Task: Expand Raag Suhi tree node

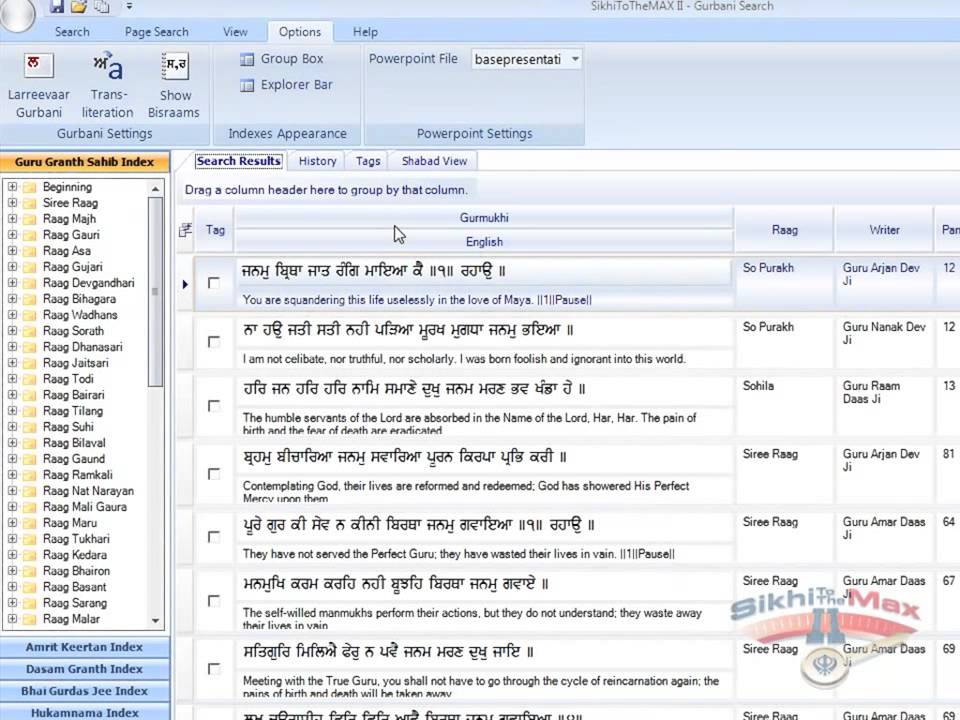Action: coord(12,427)
